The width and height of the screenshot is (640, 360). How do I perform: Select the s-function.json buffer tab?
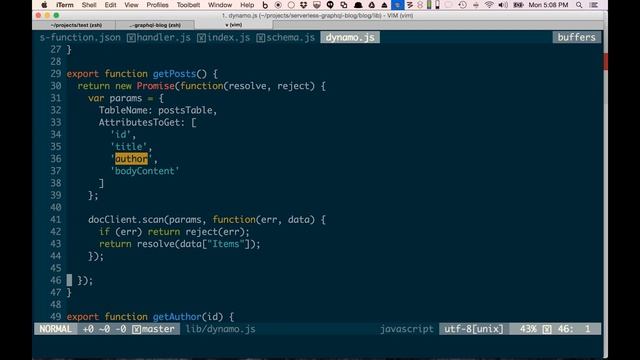point(80,38)
